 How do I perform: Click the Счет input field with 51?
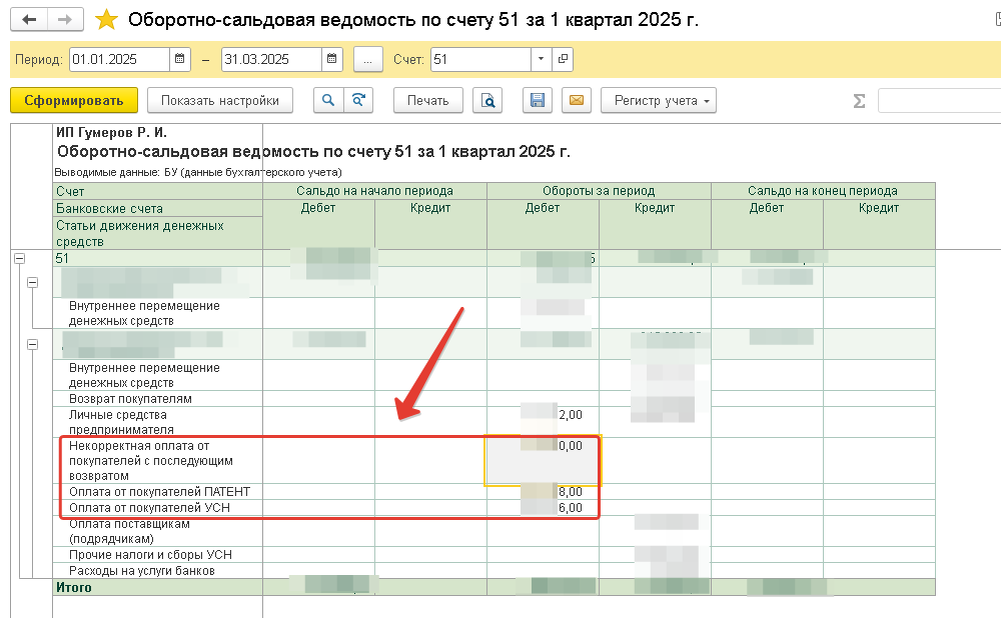481,59
